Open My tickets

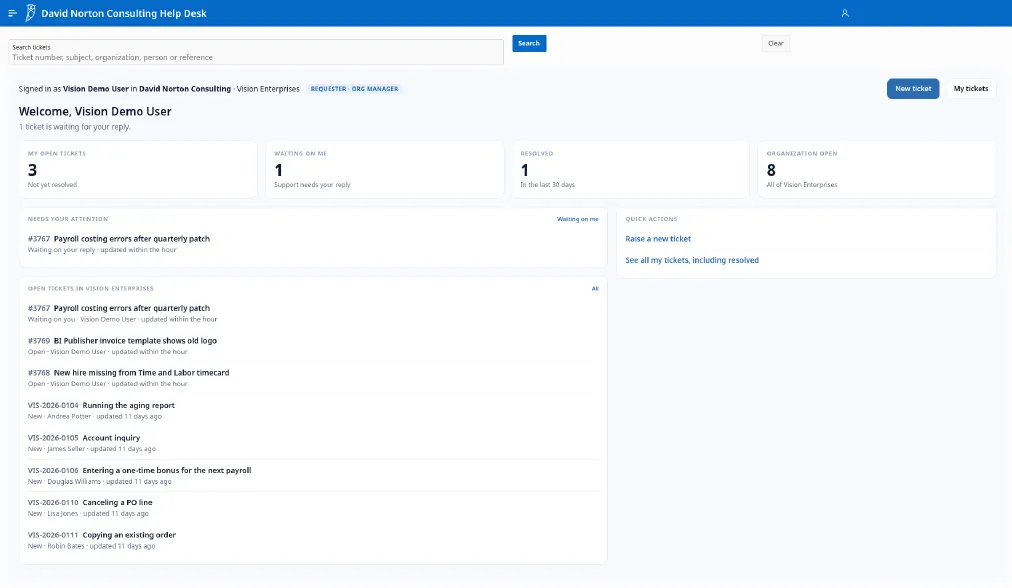click(971, 88)
